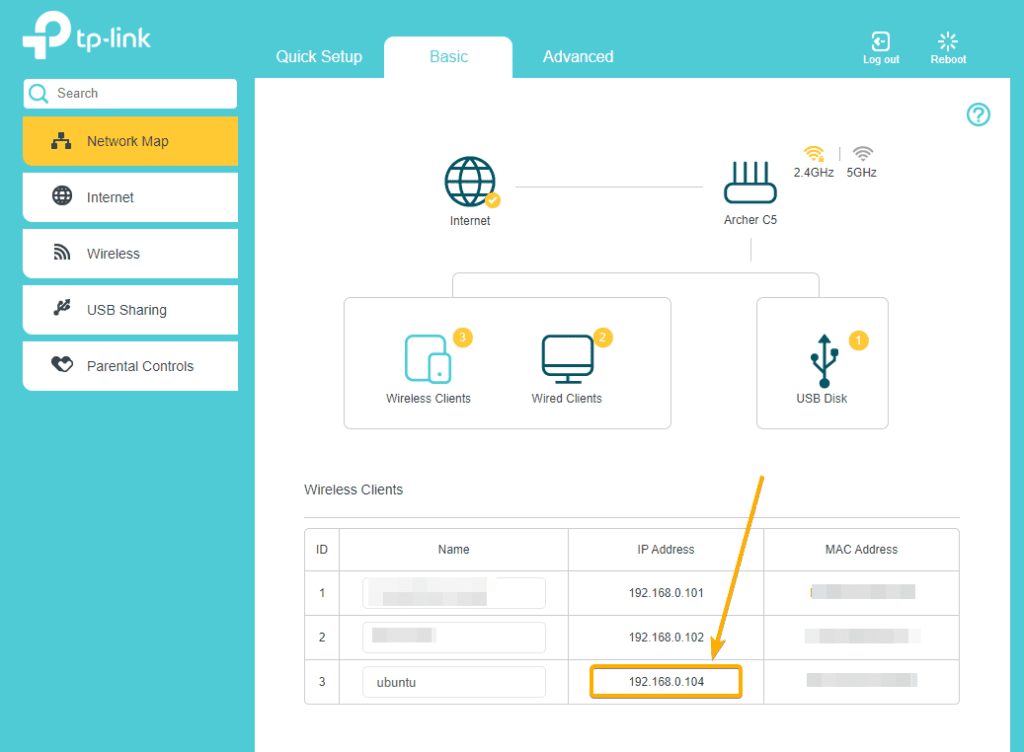Select the USB Disk icon
Image resolution: width=1024 pixels, height=752 pixels.
[x=824, y=361]
